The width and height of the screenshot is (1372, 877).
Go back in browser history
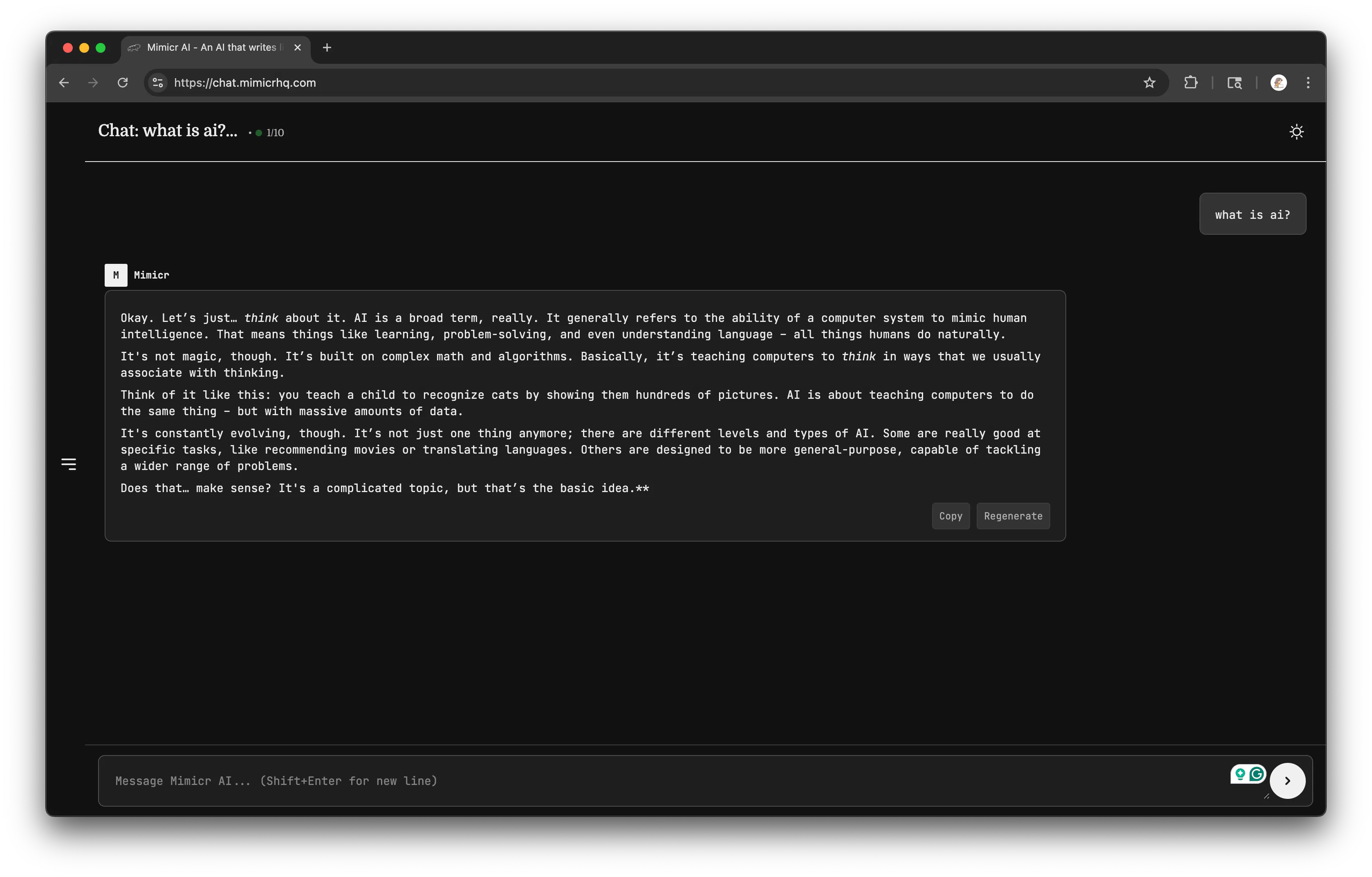[64, 83]
